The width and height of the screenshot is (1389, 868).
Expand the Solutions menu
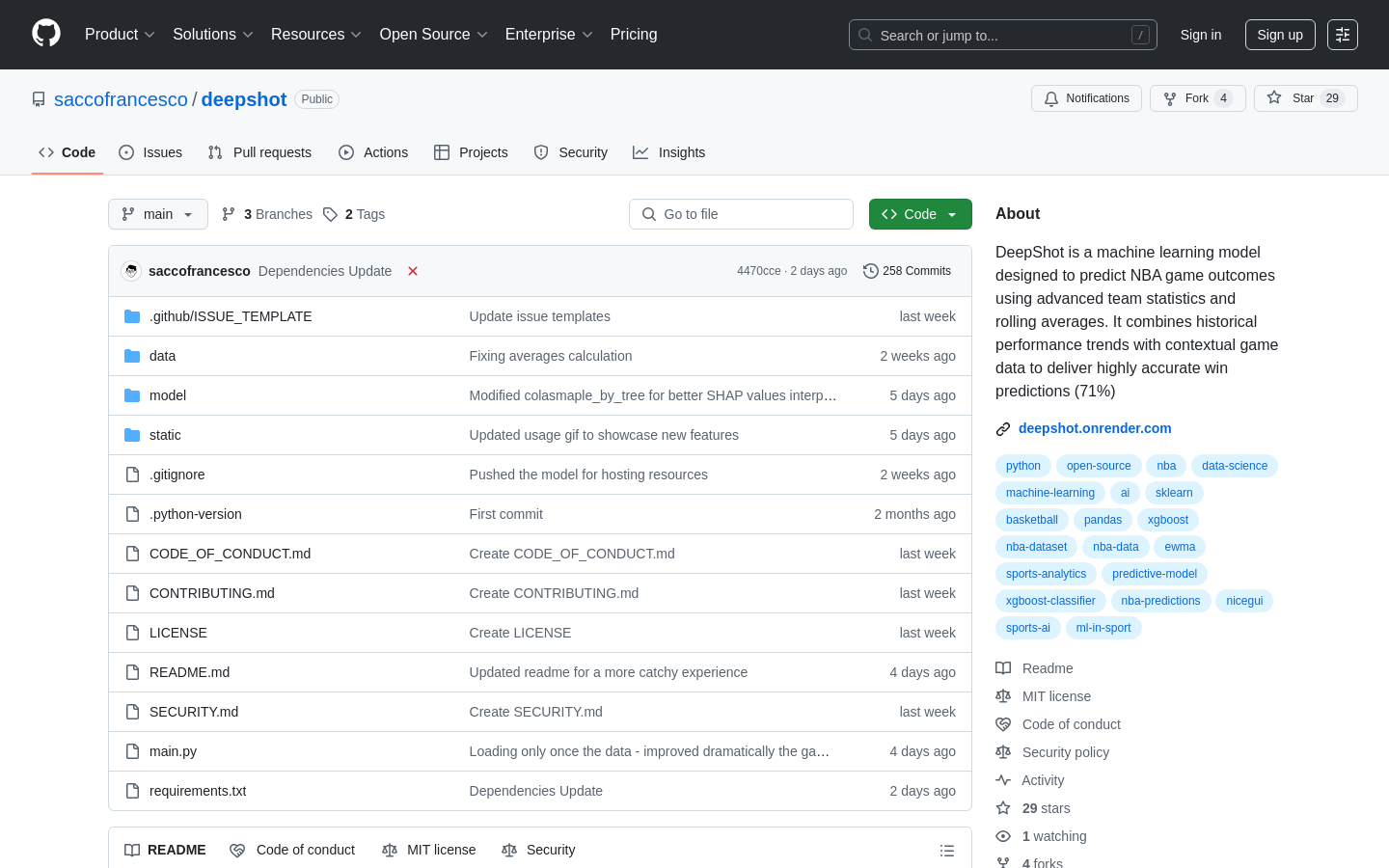pyautogui.click(x=213, y=35)
